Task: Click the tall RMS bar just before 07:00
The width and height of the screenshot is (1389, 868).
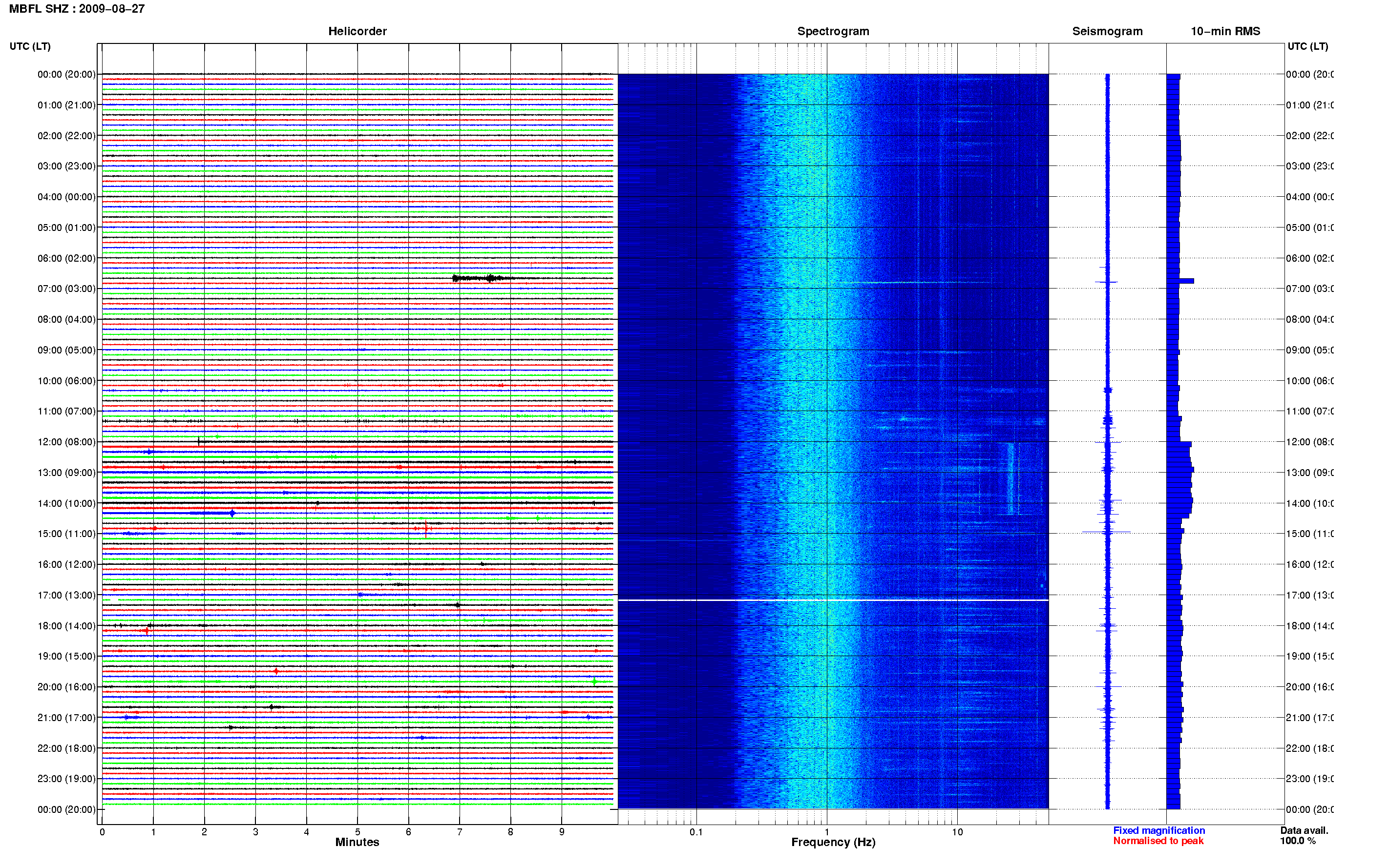Action: coord(1180,281)
